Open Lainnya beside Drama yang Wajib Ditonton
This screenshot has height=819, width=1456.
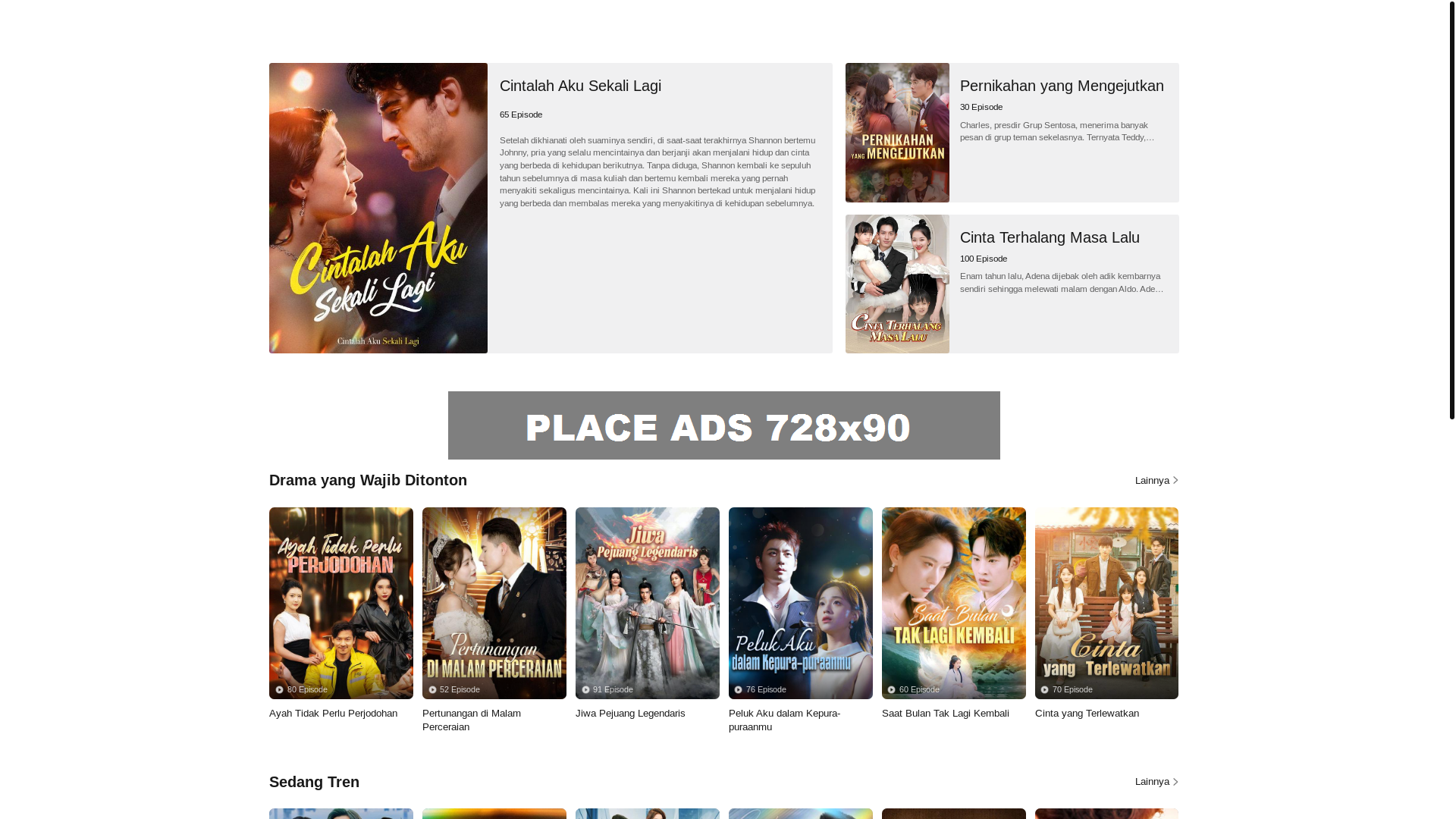(1152, 481)
